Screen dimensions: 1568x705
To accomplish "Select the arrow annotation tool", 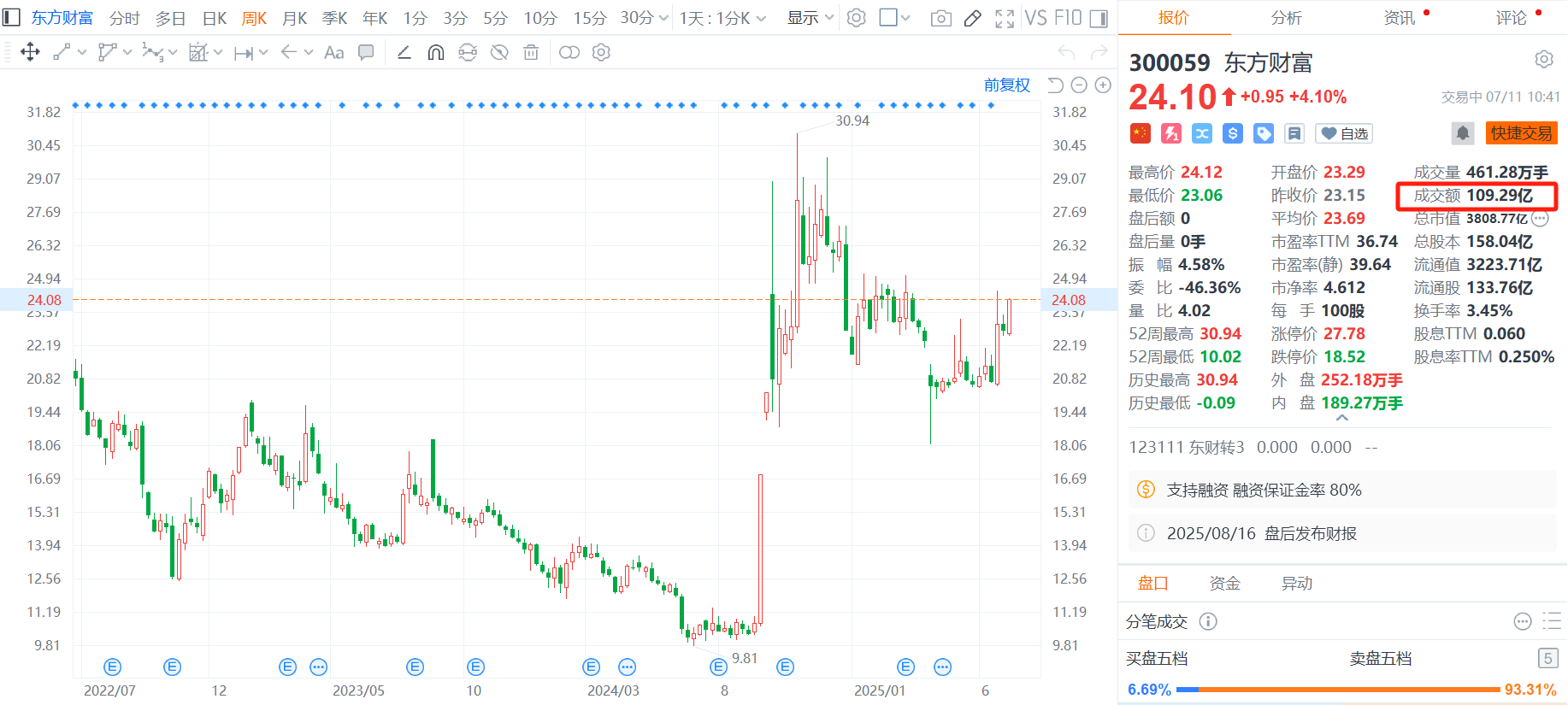I will point(289,53).
